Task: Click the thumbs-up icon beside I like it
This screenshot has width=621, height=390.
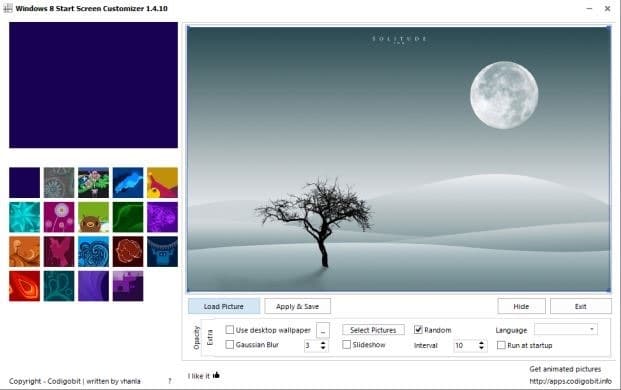Action: 216,375
